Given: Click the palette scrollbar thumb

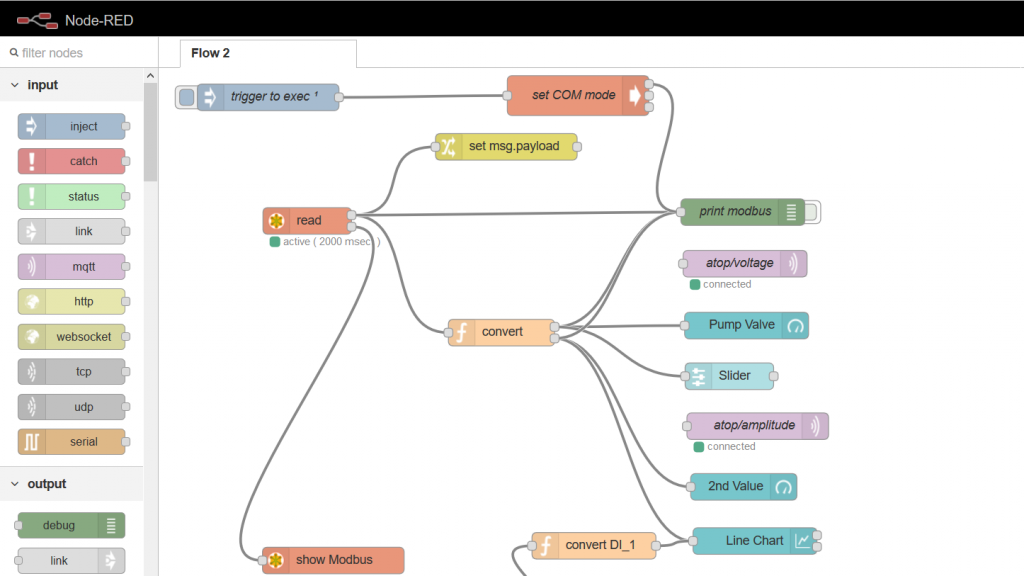Looking at the screenshot, I should [x=150, y=132].
